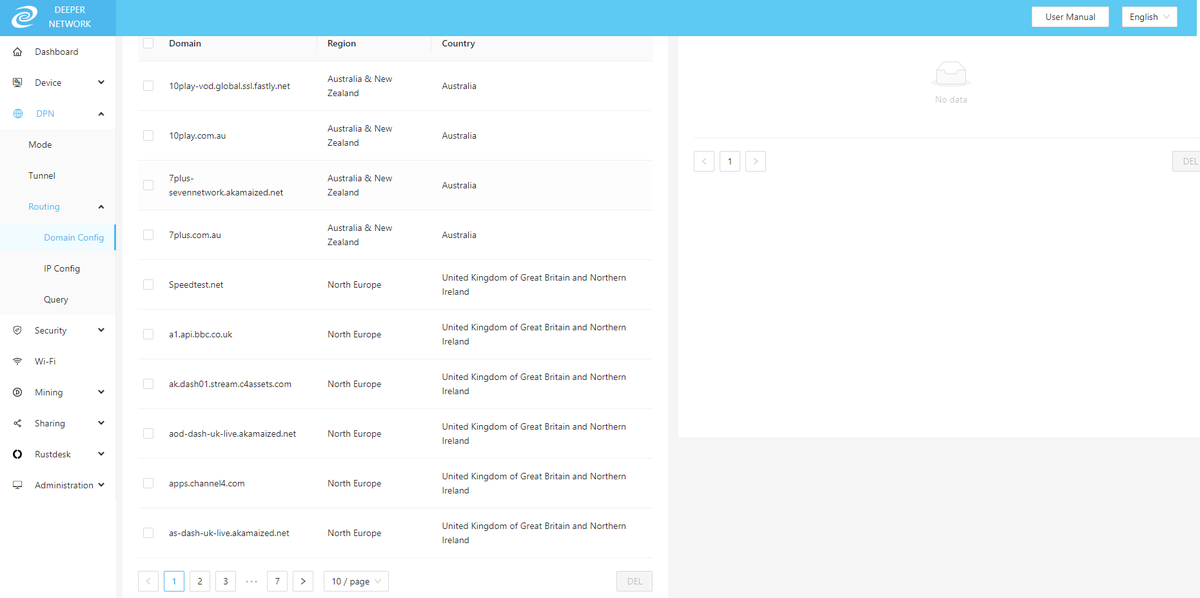Check the 10play.com.au row checkbox

pos(148,136)
